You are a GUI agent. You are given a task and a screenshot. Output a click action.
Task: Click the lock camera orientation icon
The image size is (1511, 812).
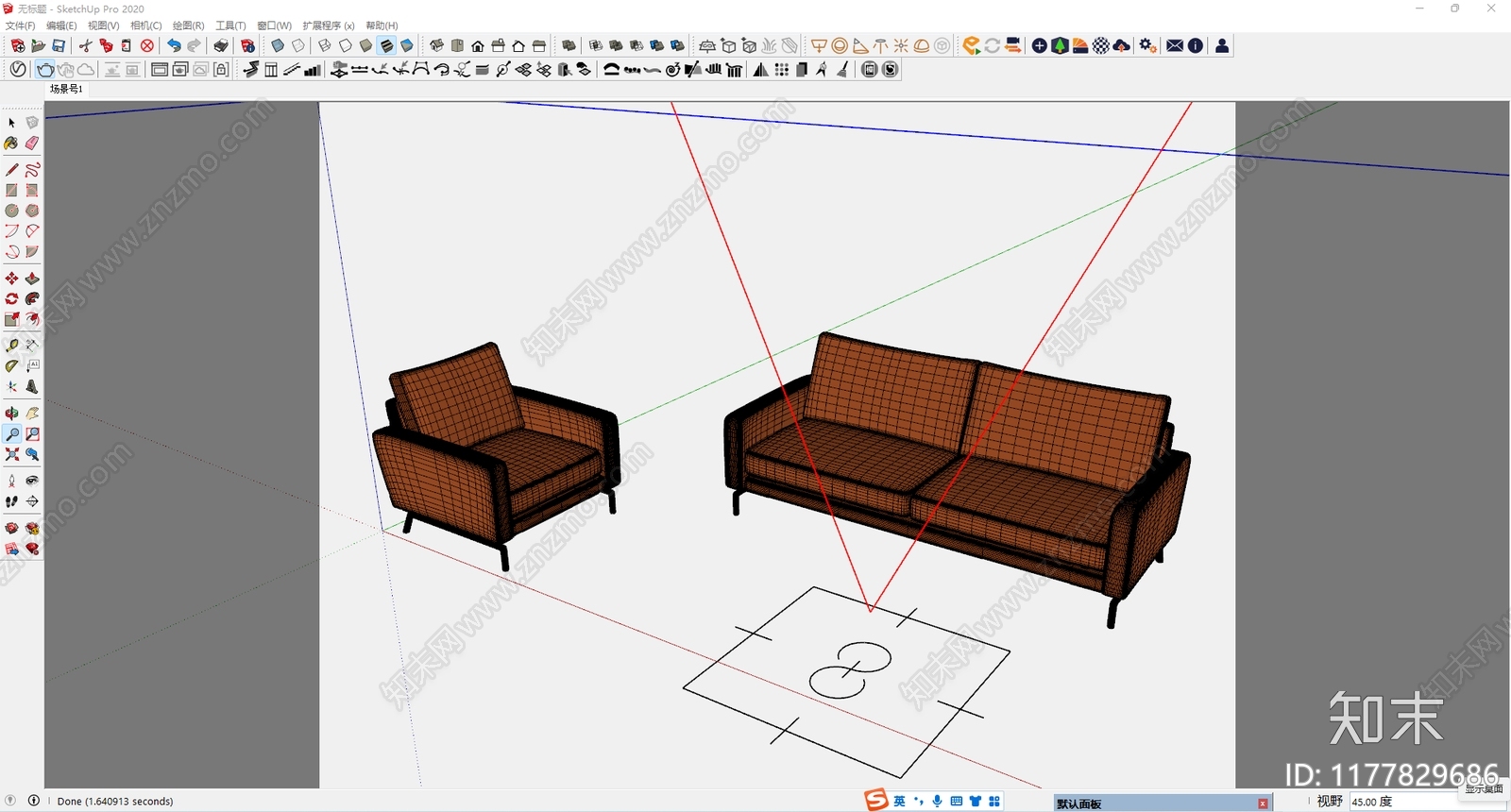pyautogui.click(x=221, y=69)
